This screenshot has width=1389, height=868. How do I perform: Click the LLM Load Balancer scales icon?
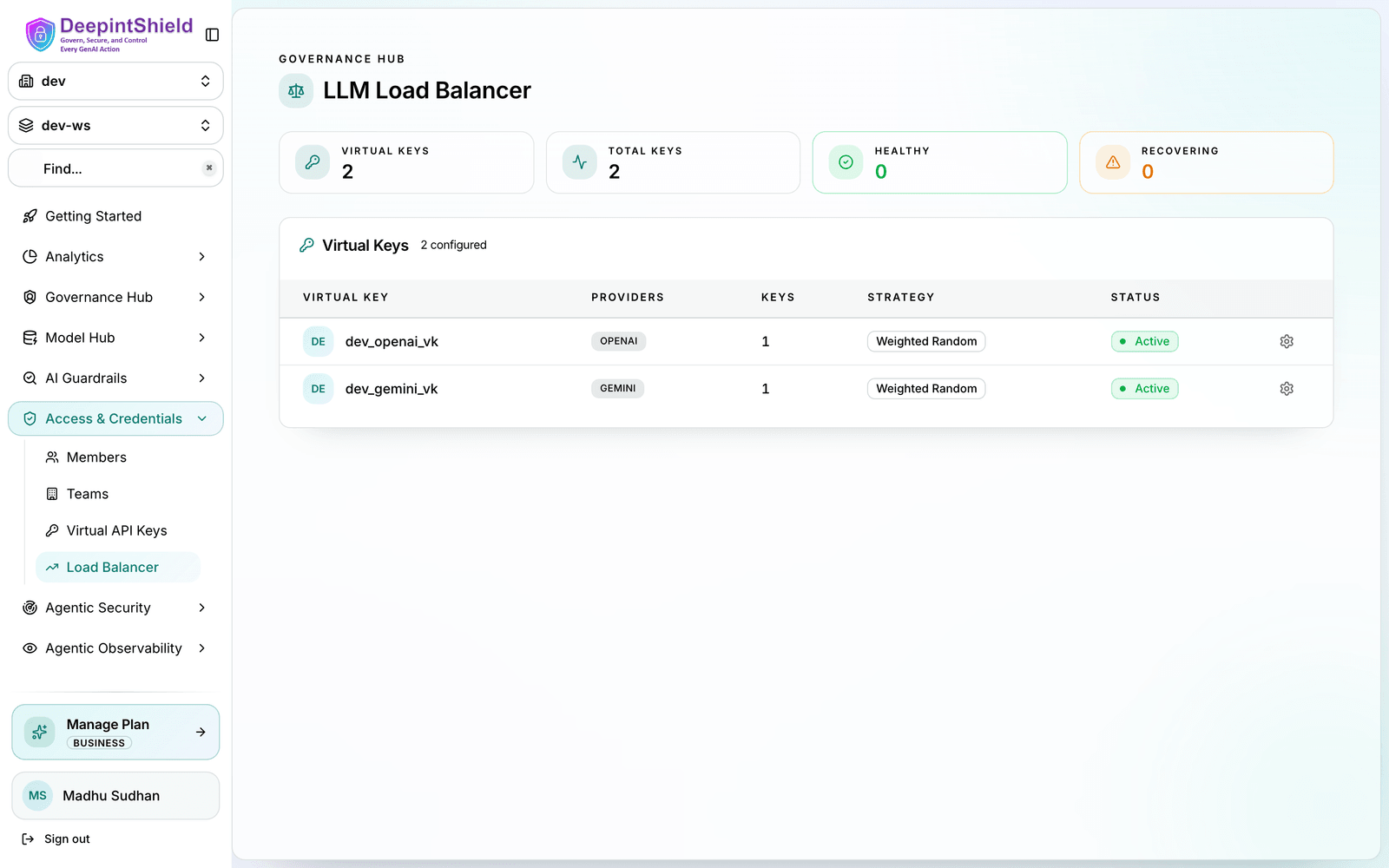pos(296,91)
